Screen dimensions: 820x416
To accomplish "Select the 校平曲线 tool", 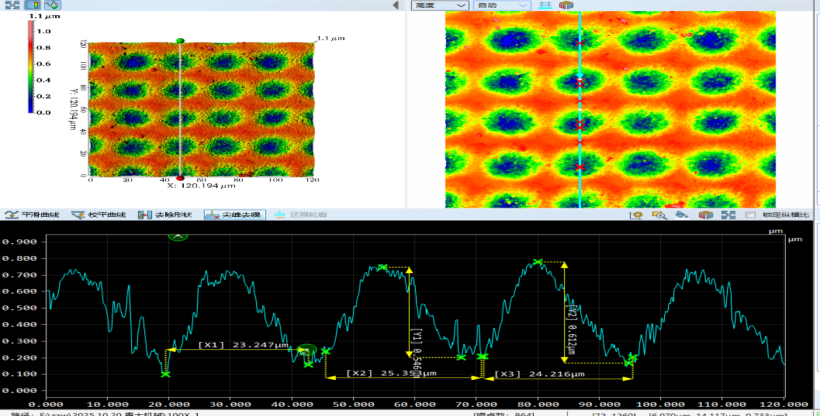I will pyautogui.click(x=101, y=215).
